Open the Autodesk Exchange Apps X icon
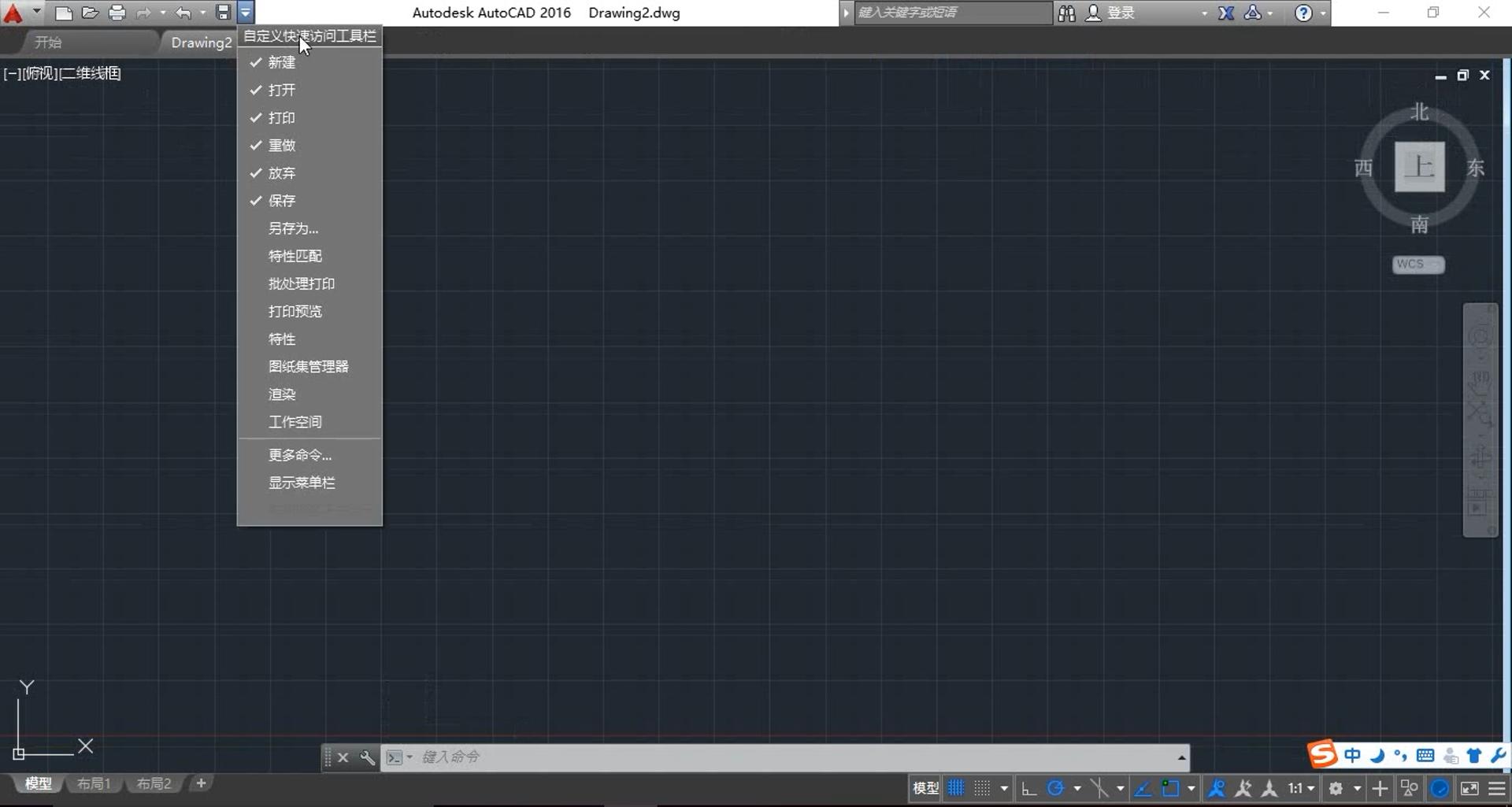This screenshot has width=1512, height=807. pos(1226,13)
